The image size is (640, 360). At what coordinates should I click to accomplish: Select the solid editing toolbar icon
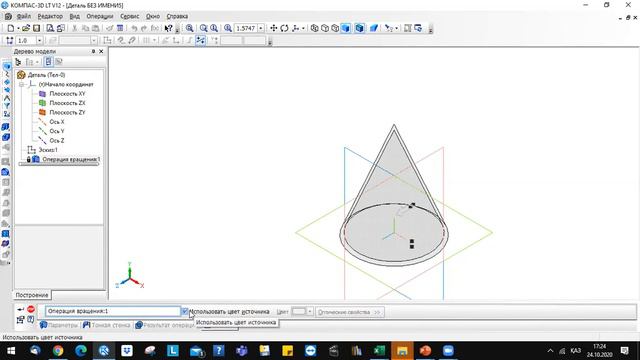pos(6,67)
